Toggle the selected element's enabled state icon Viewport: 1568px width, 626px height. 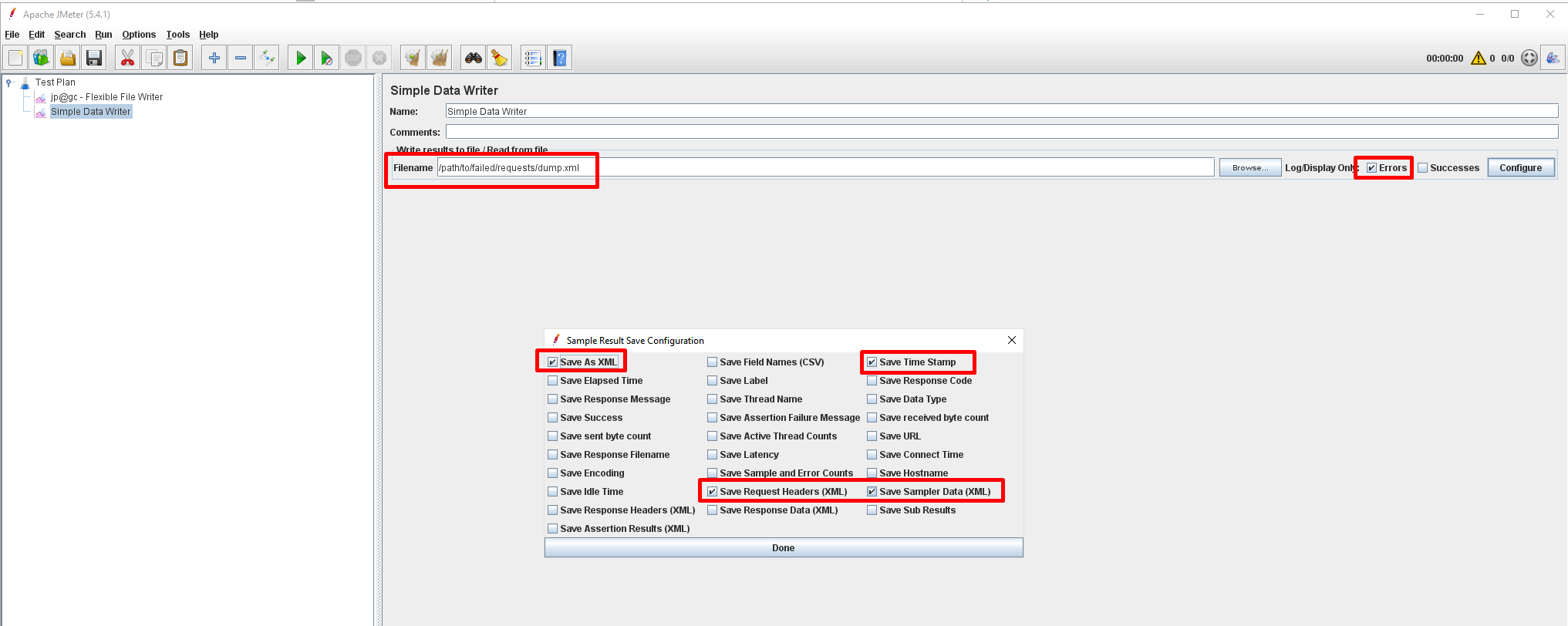tap(267, 58)
